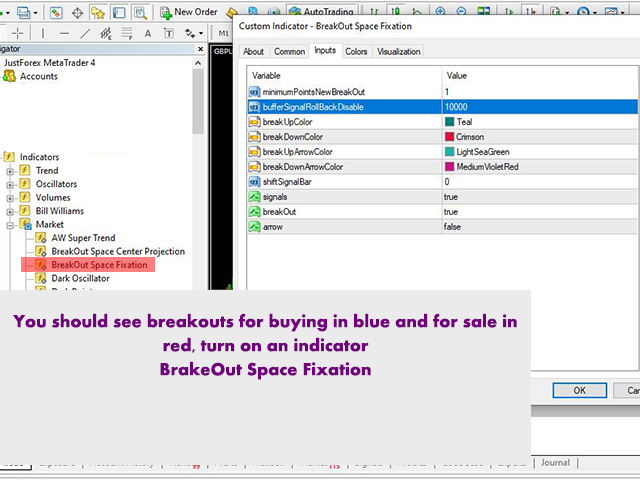The width and height of the screenshot is (640, 480).
Task: Collapse the Market folder
Action: [10, 225]
